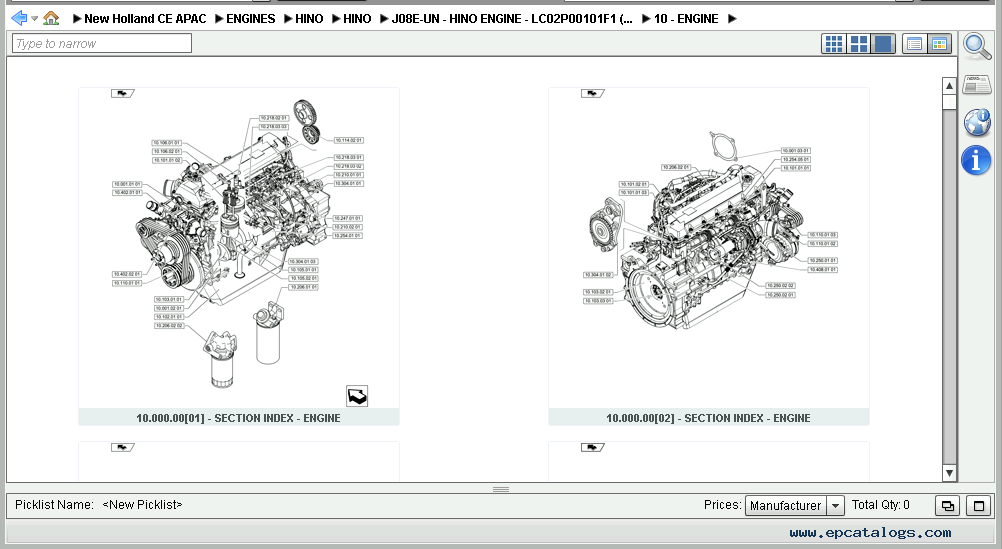Open back-history dropdown arrow beside back button
Screen dimensions: 1002x549
coord(35,19)
